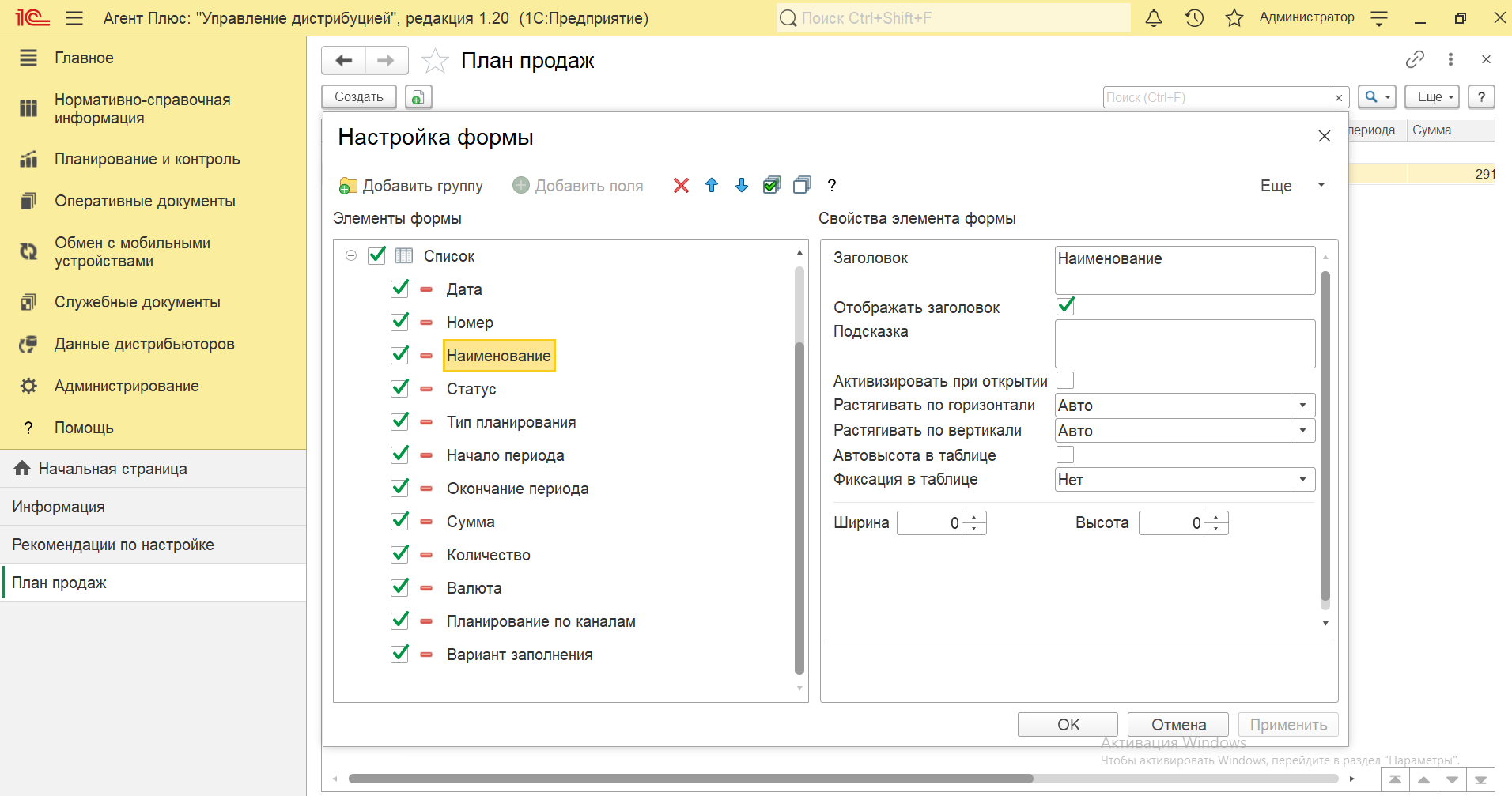Click the red X delete element icon
The width and height of the screenshot is (1512, 796).
pos(681,186)
